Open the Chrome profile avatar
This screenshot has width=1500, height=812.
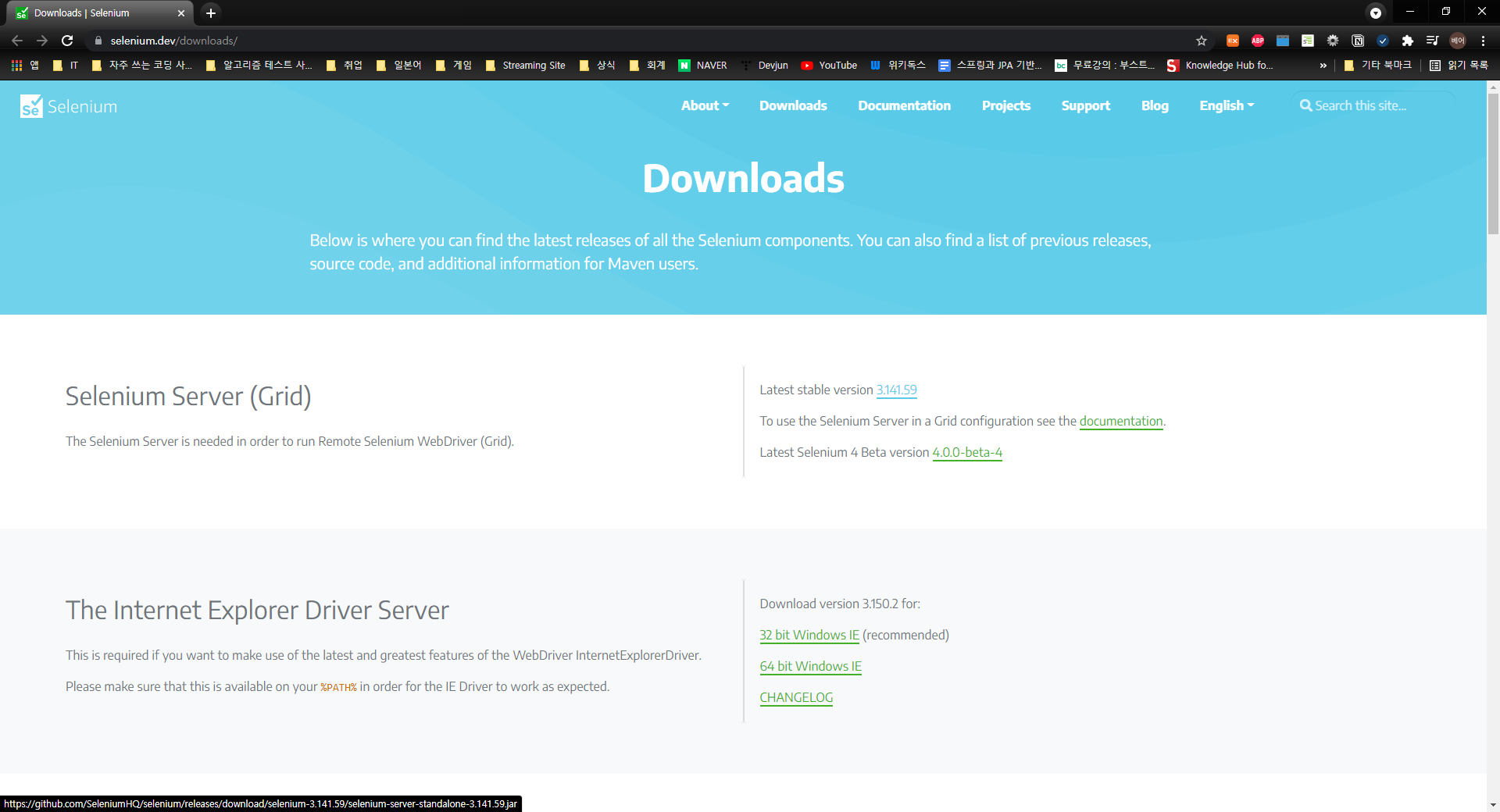[x=1458, y=41]
